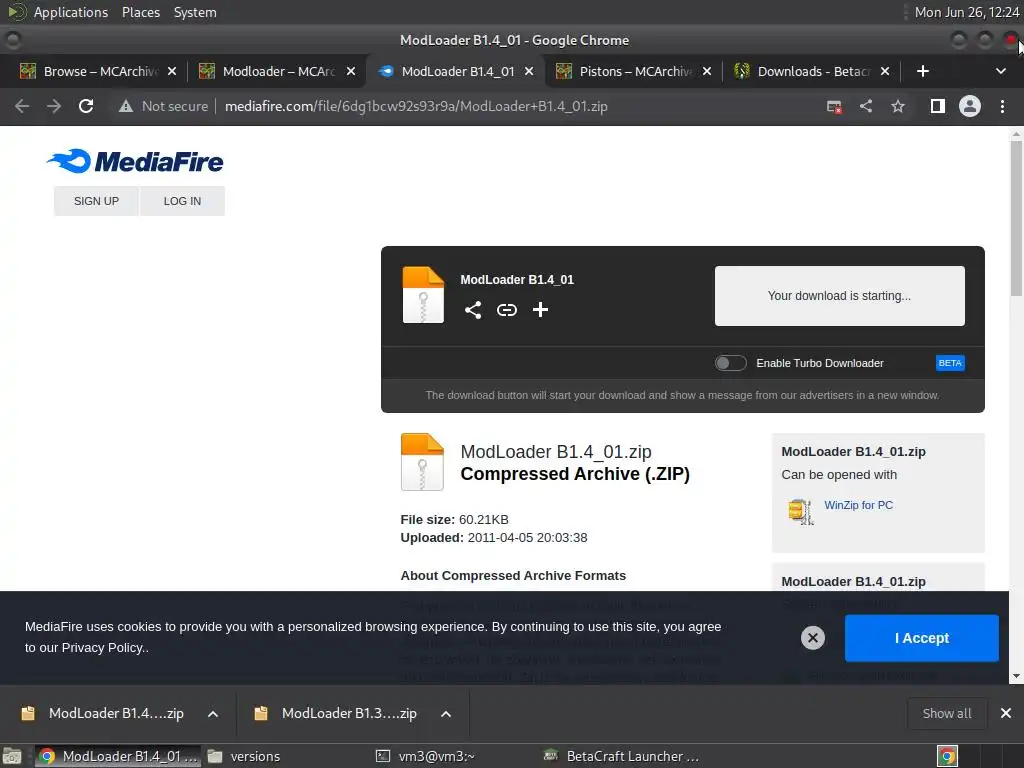Open Chrome three-dot menu

[1002, 106]
